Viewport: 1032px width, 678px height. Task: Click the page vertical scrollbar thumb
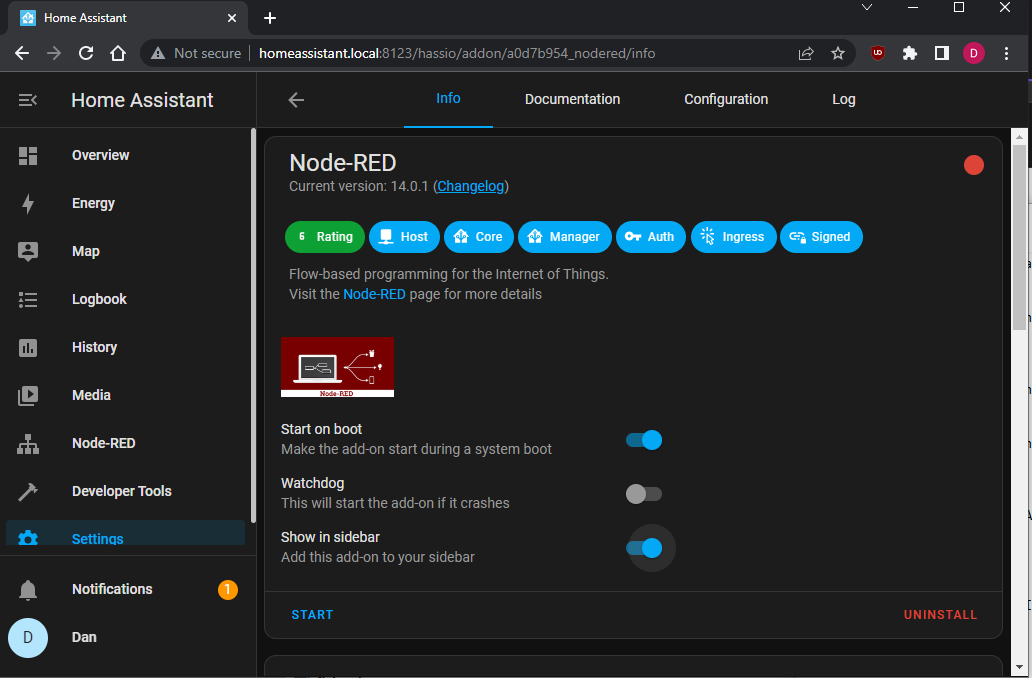[x=1019, y=238]
